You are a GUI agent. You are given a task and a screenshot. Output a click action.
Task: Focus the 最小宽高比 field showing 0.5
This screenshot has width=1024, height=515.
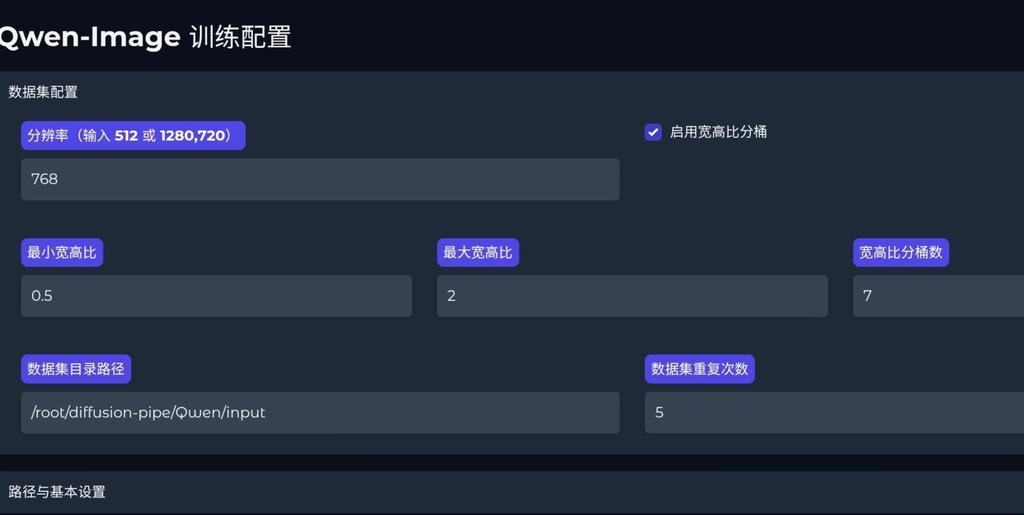point(216,296)
